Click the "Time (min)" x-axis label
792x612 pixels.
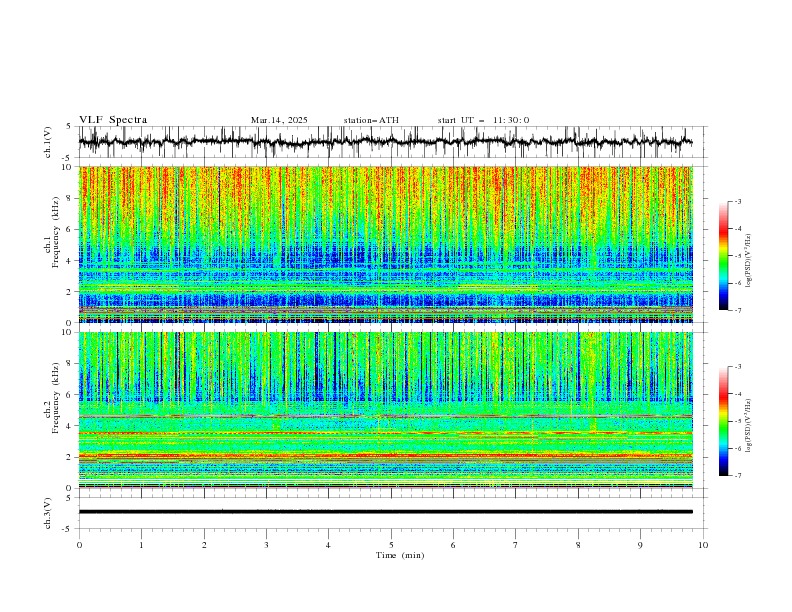pos(400,555)
